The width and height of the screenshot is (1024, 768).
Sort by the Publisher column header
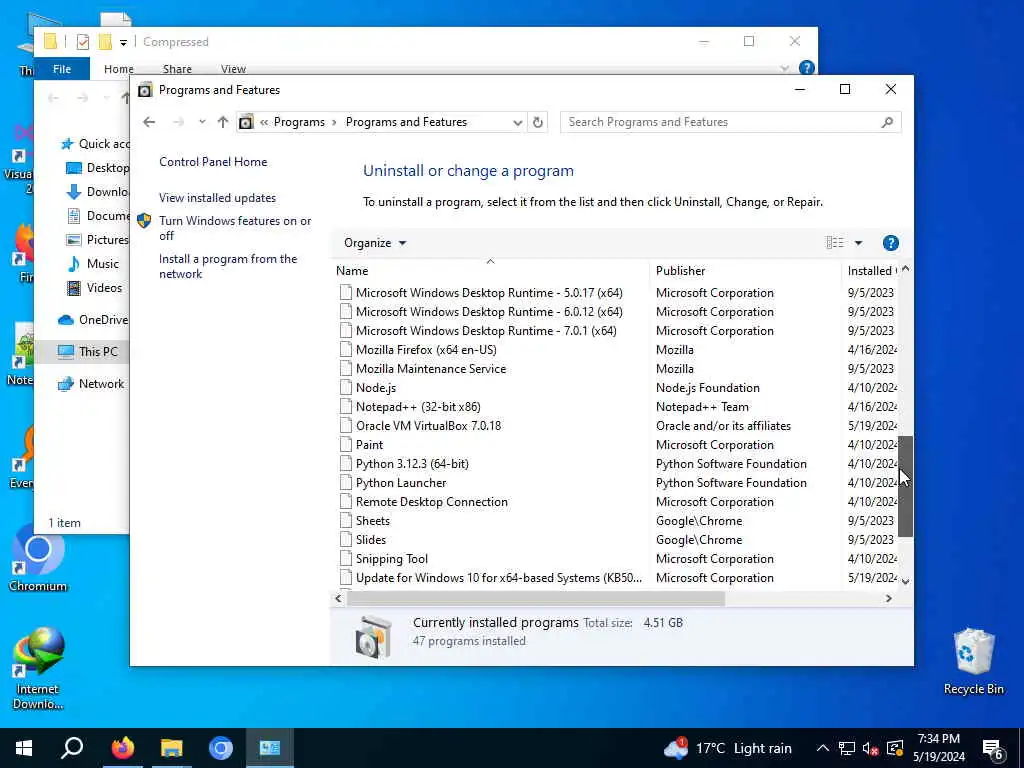[745, 270]
